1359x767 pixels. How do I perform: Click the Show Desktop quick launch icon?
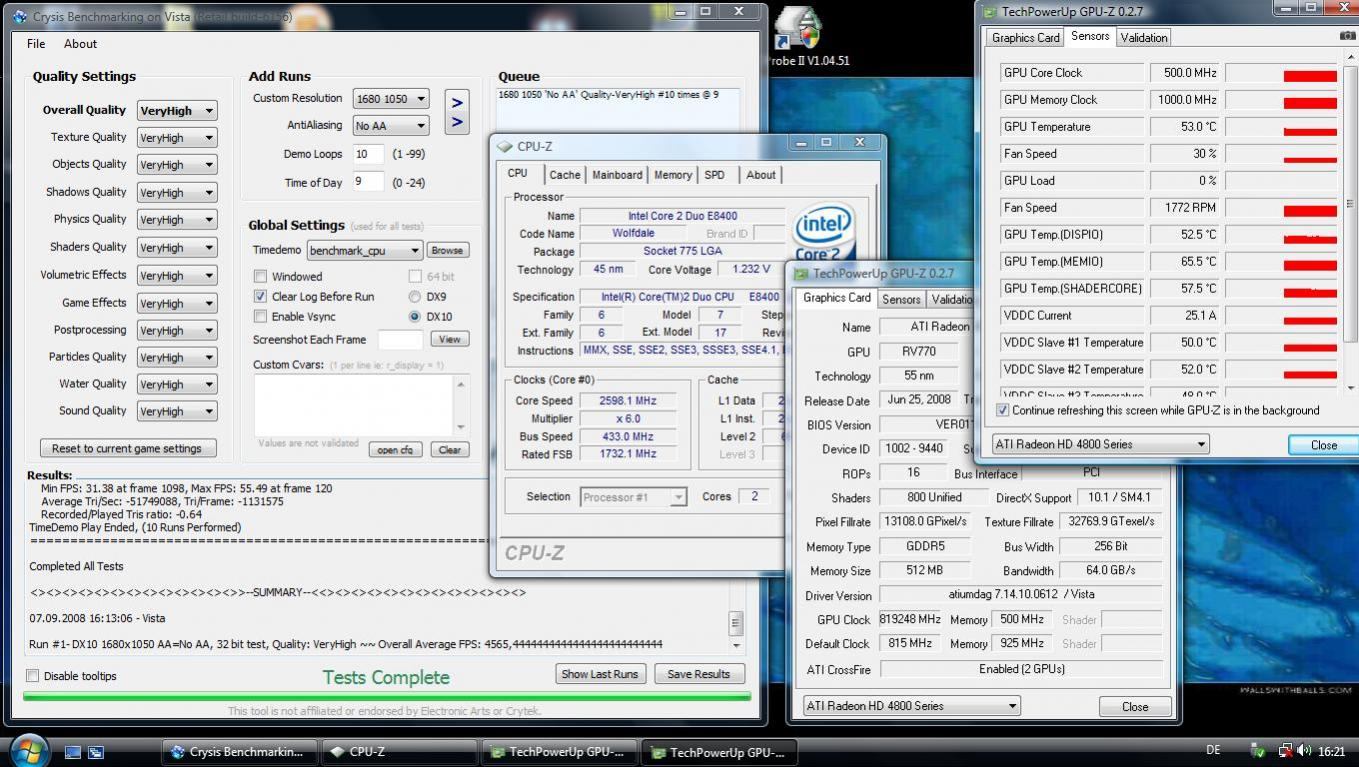(x=72, y=752)
